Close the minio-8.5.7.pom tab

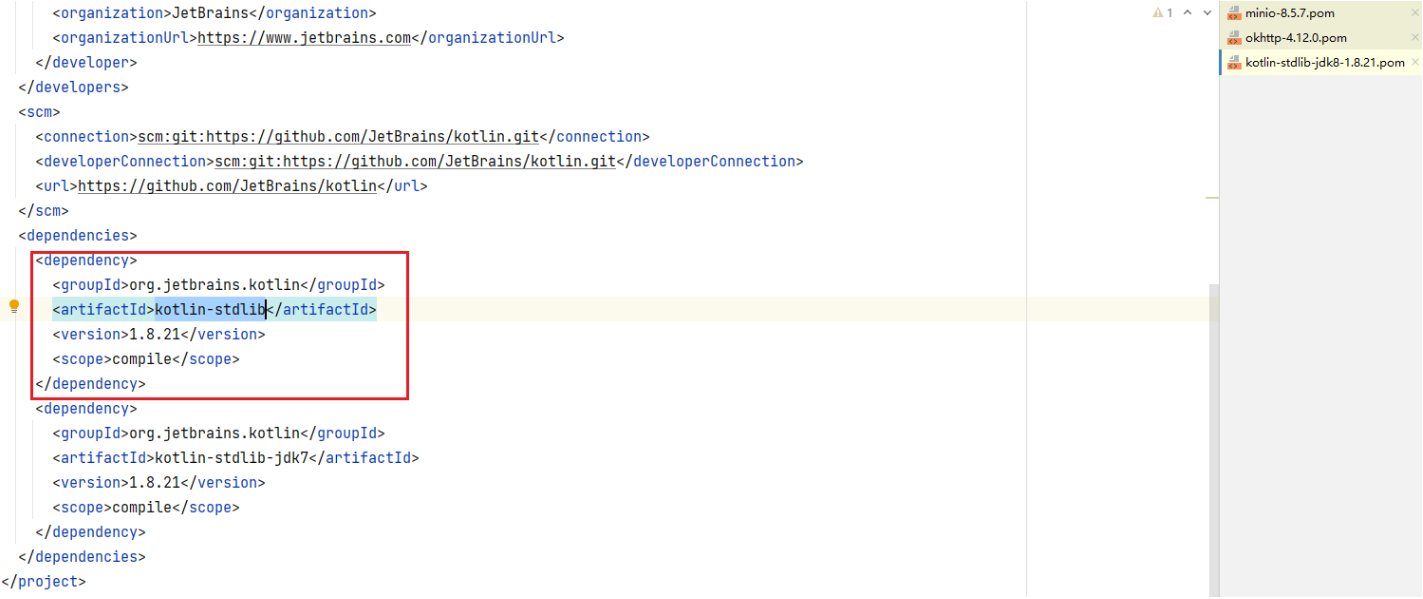pyautogui.click(x=1414, y=13)
